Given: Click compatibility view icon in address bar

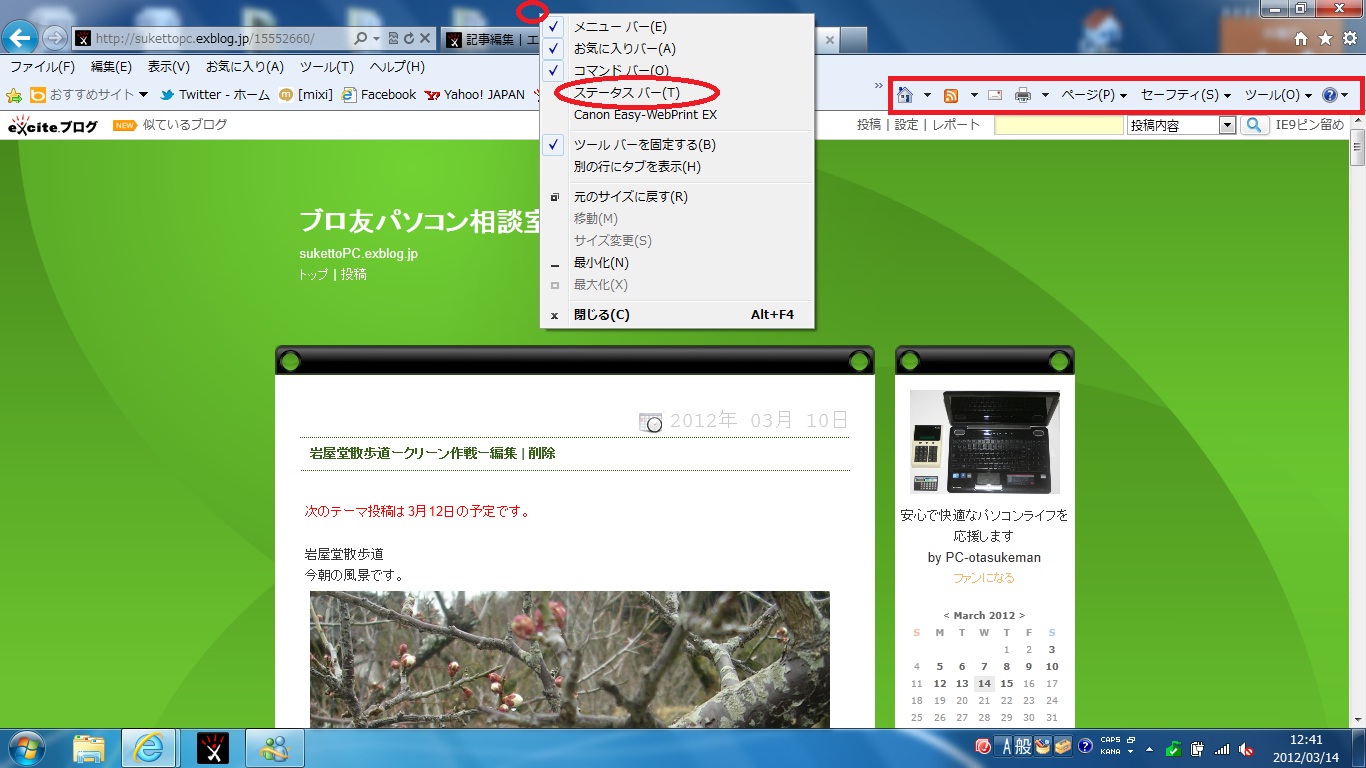Looking at the screenshot, I should coord(393,38).
